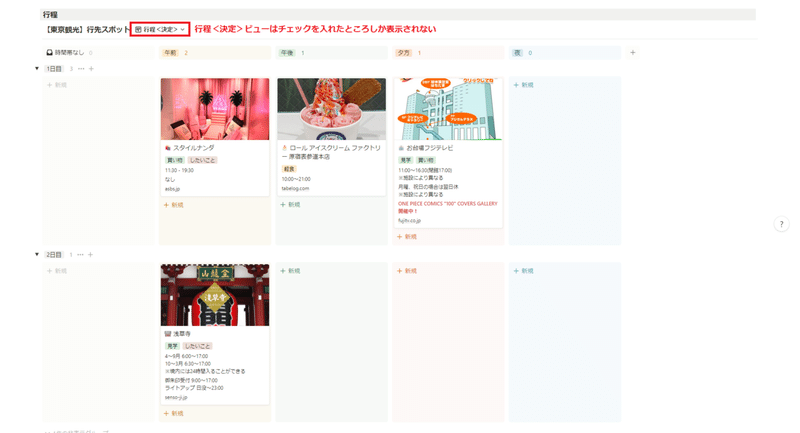800x433 pixels.
Task: Add 新規 card in 1日目 時間帯なし column
Action: click(57, 85)
